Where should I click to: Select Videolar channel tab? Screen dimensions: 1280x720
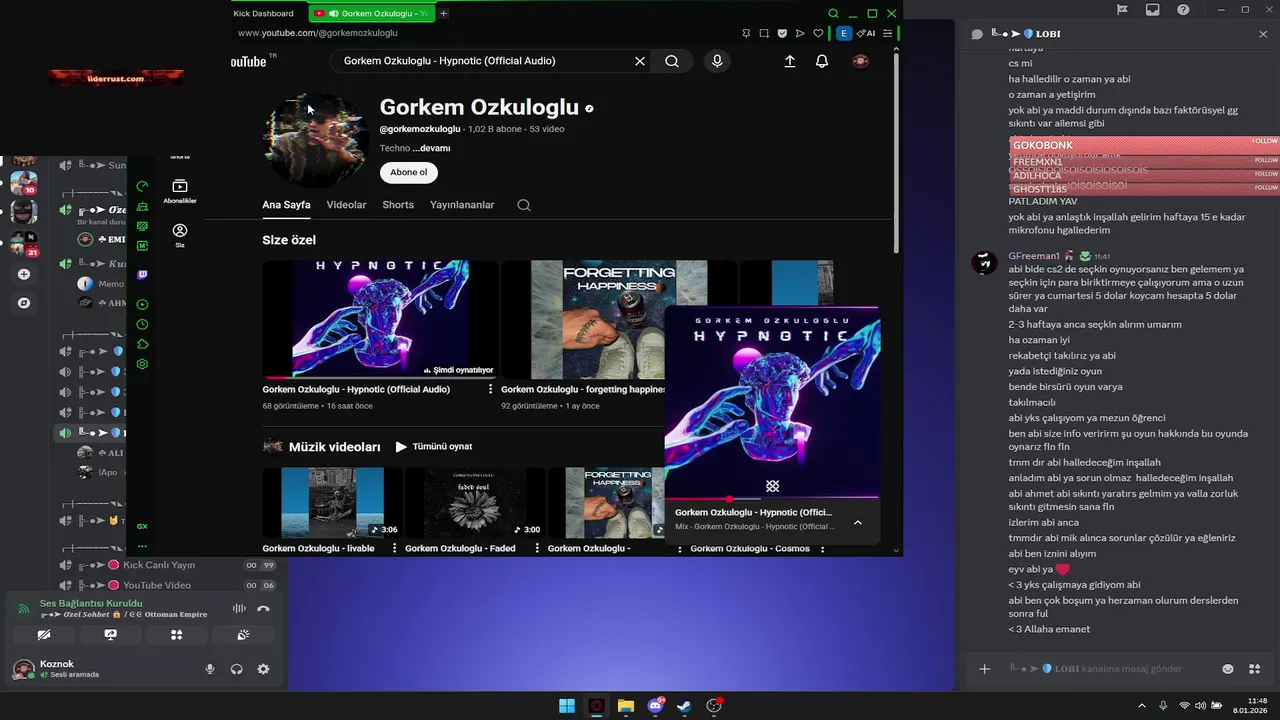pyautogui.click(x=346, y=205)
